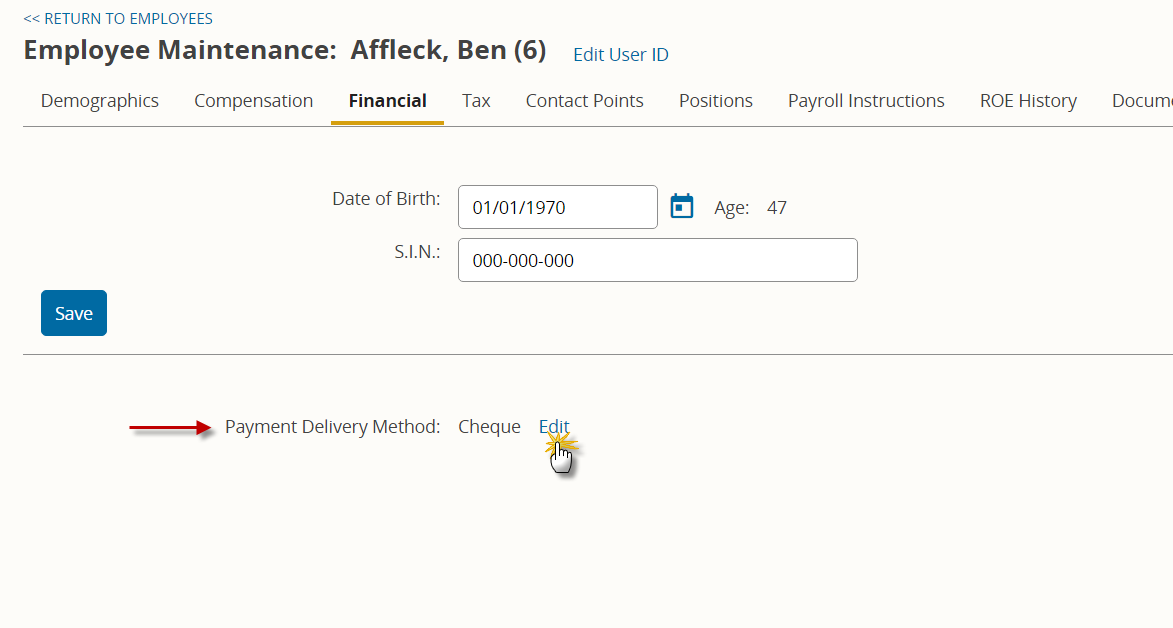Open the Contact Points tab
1173x628 pixels.
[x=584, y=101]
